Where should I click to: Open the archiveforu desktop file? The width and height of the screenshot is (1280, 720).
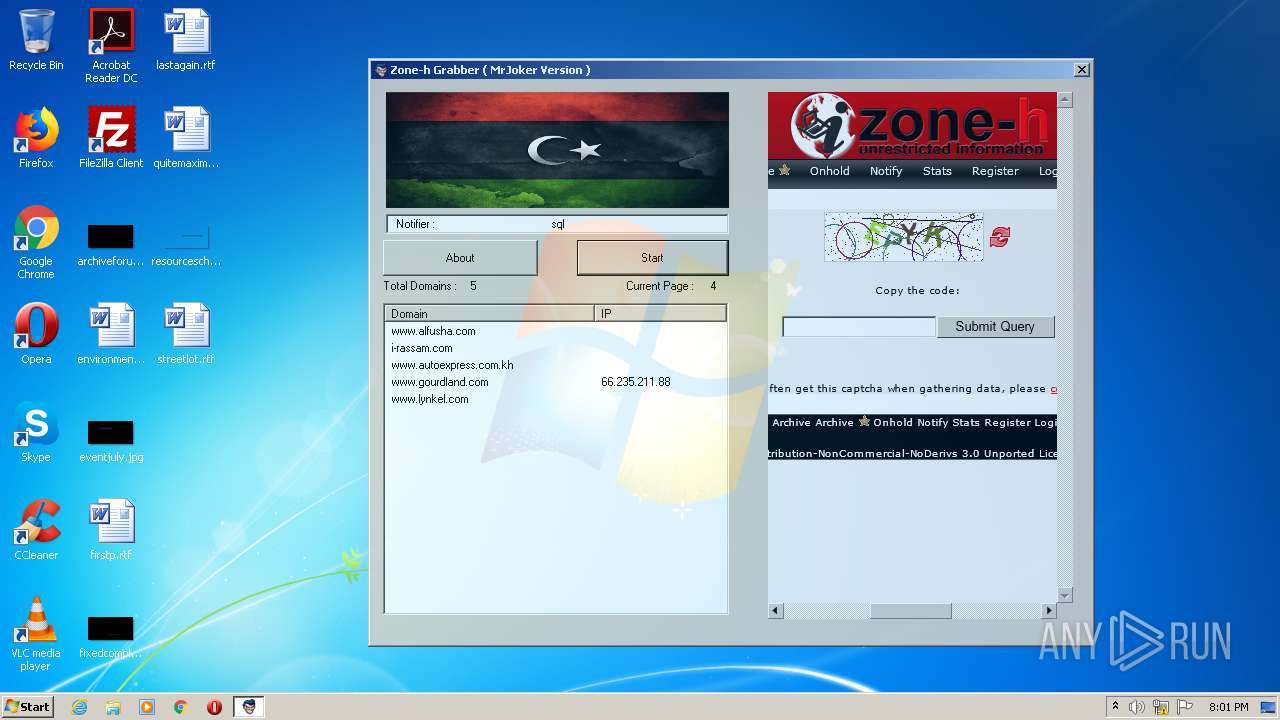(111, 245)
